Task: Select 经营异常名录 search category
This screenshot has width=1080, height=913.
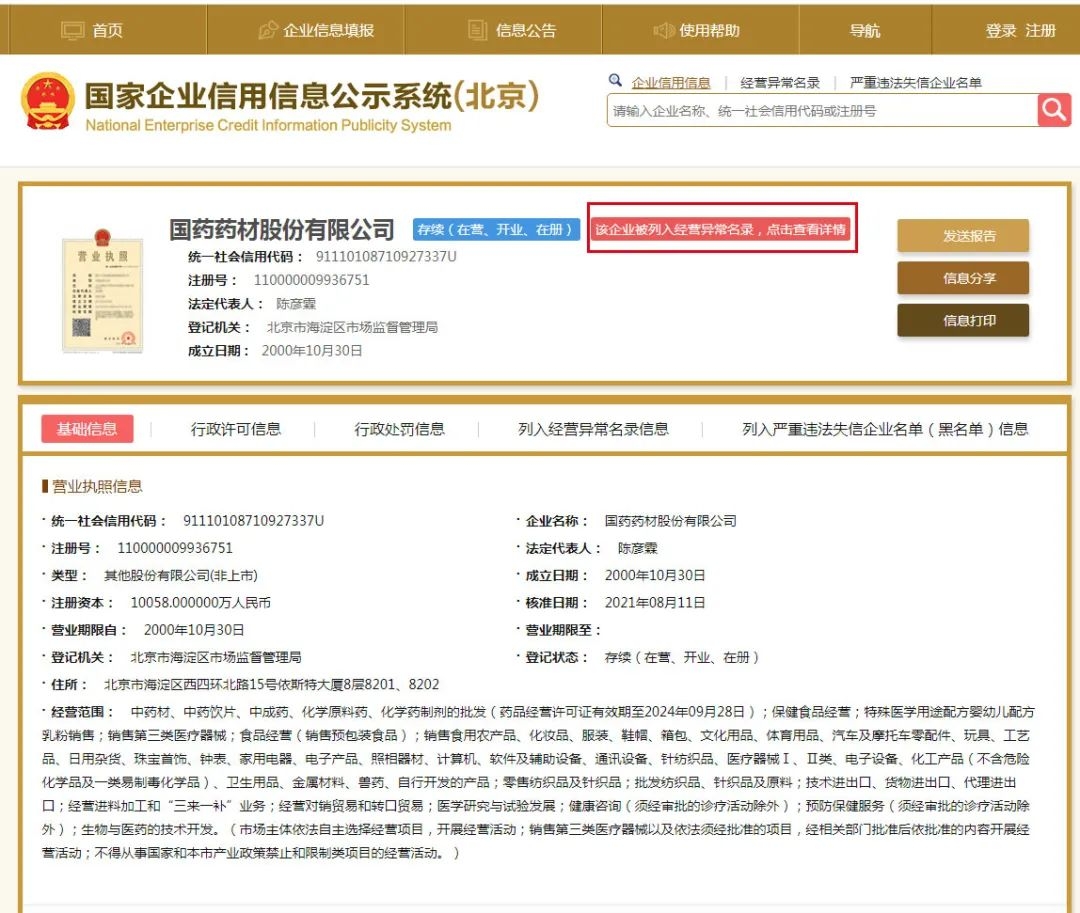Action: click(780, 83)
